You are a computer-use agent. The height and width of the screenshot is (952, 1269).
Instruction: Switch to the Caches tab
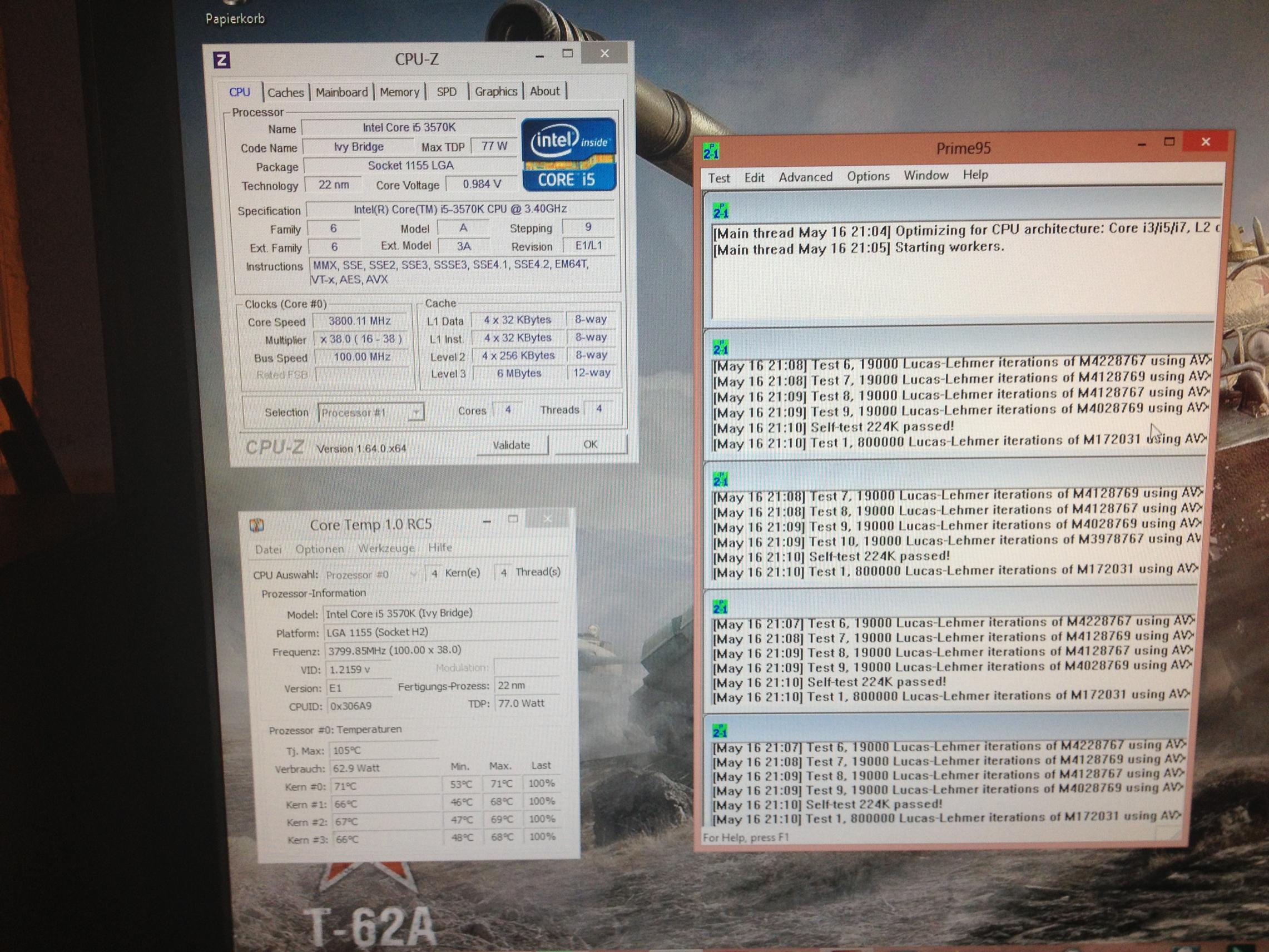(285, 92)
